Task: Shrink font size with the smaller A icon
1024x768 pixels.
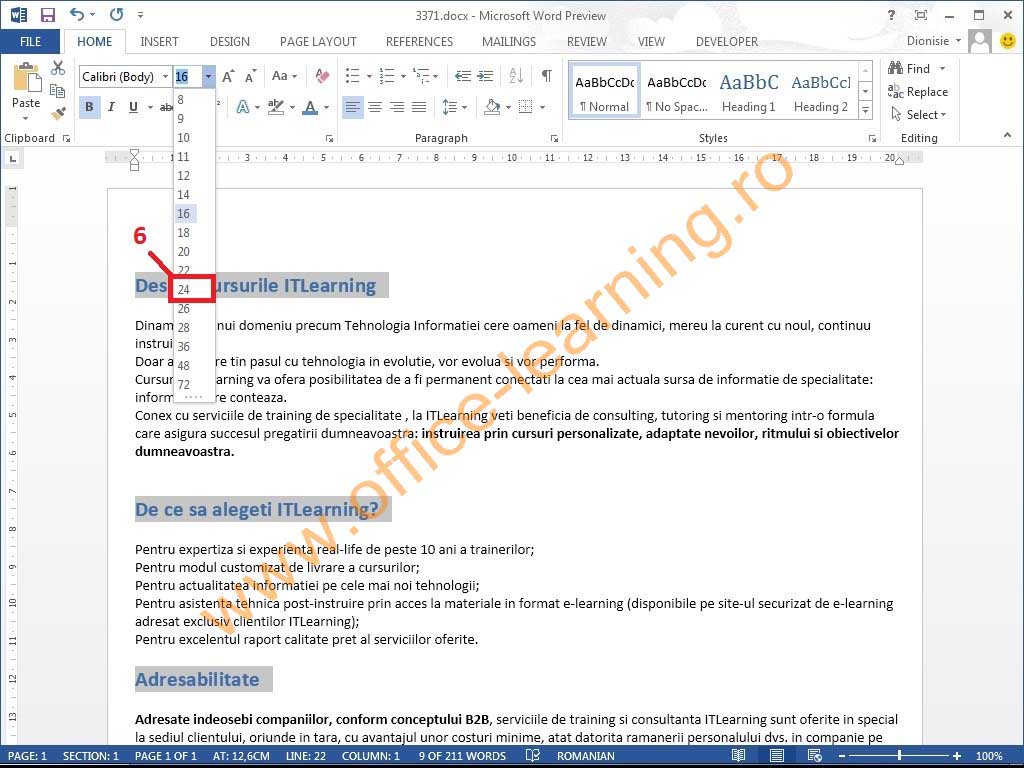Action: coord(250,76)
